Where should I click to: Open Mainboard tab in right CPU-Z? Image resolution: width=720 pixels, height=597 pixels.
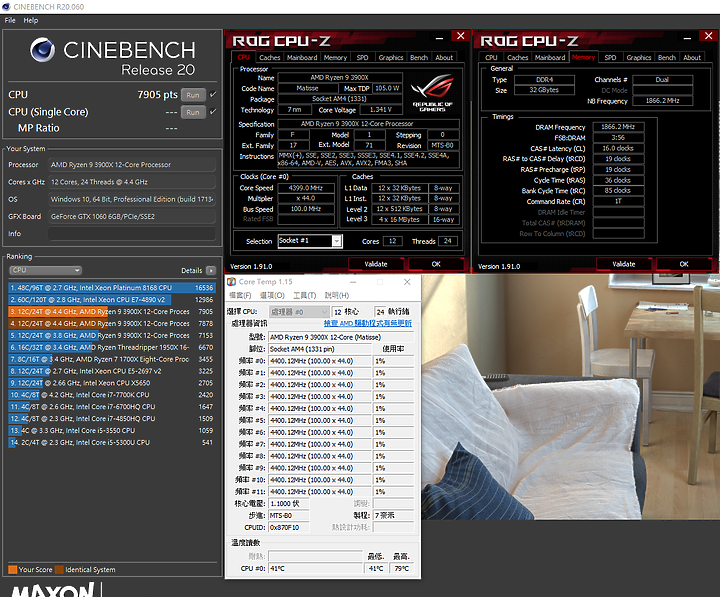click(x=550, y=58)
